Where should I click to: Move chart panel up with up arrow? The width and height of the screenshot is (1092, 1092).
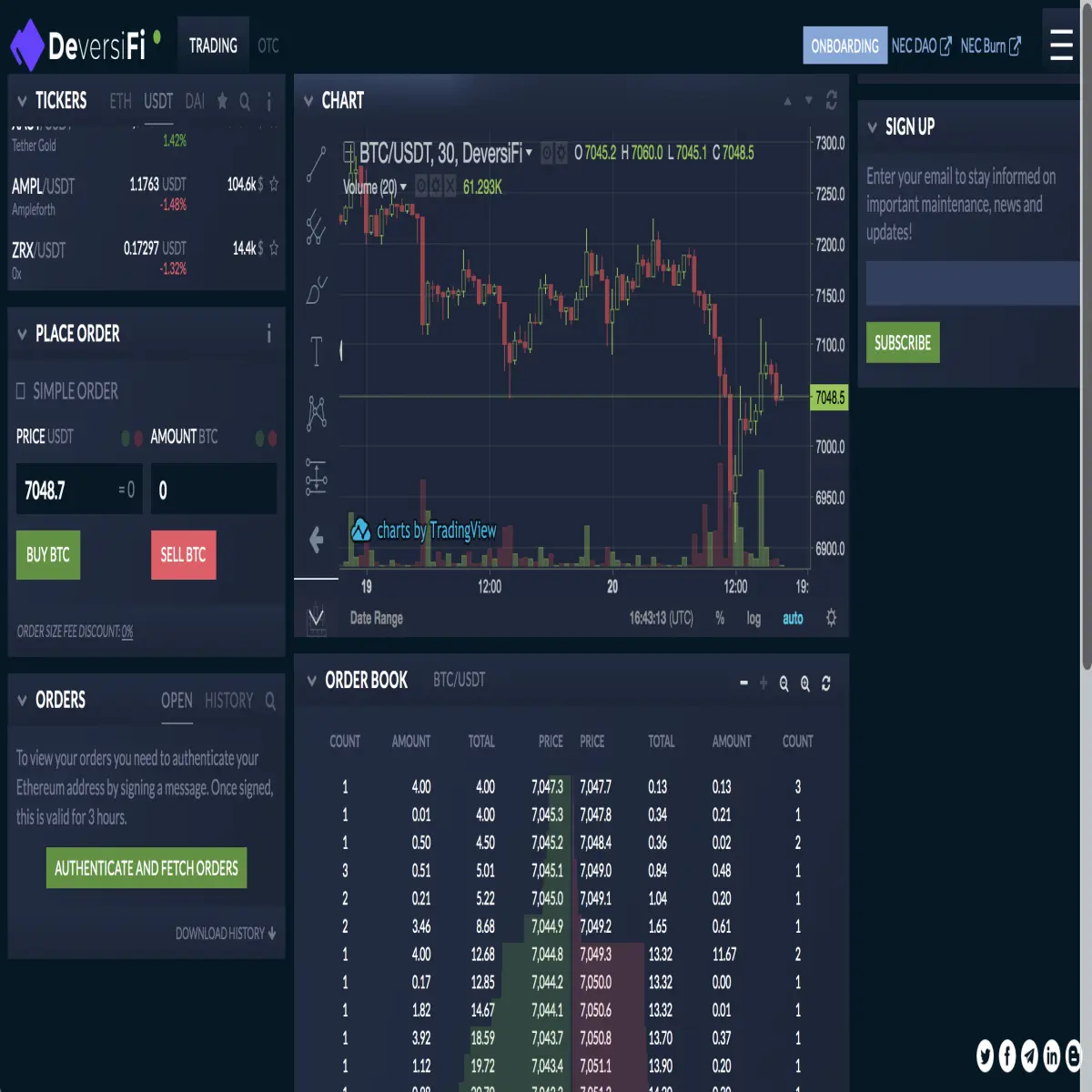pos(787,101)
